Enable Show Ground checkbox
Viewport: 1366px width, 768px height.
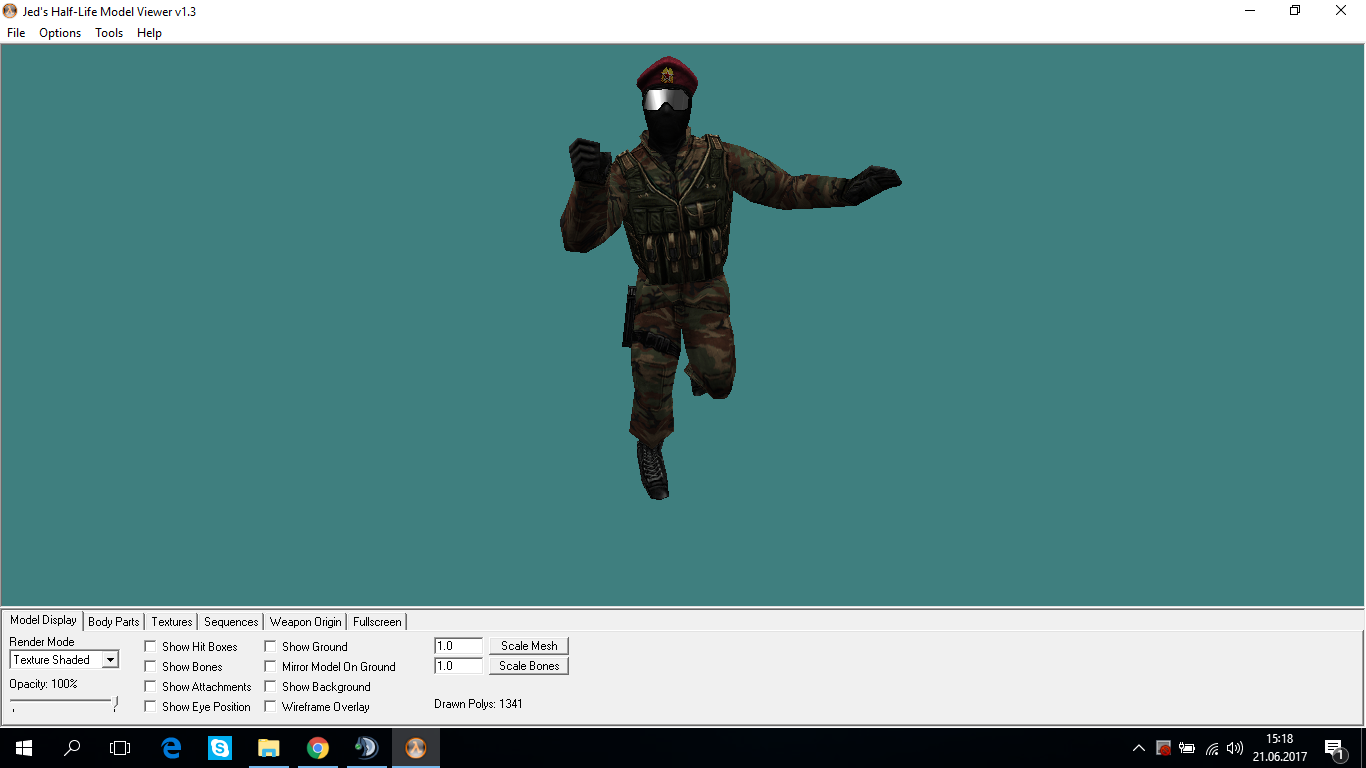point(270,647)
